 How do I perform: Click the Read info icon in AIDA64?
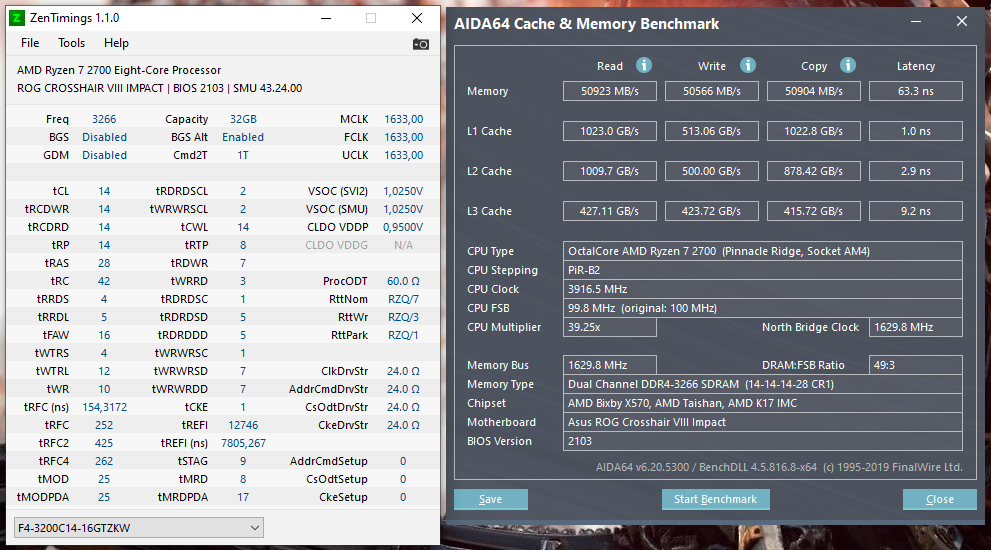click(x=643, y=65)
